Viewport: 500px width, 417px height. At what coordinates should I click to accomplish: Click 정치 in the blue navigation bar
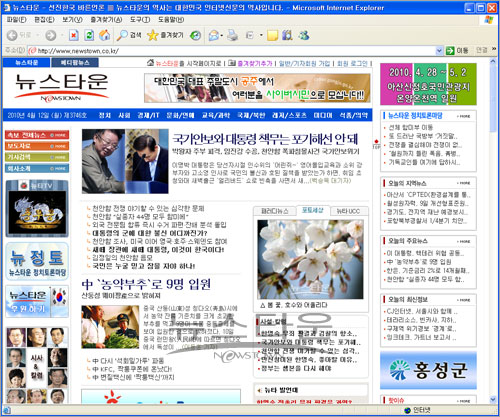[105, 115]
